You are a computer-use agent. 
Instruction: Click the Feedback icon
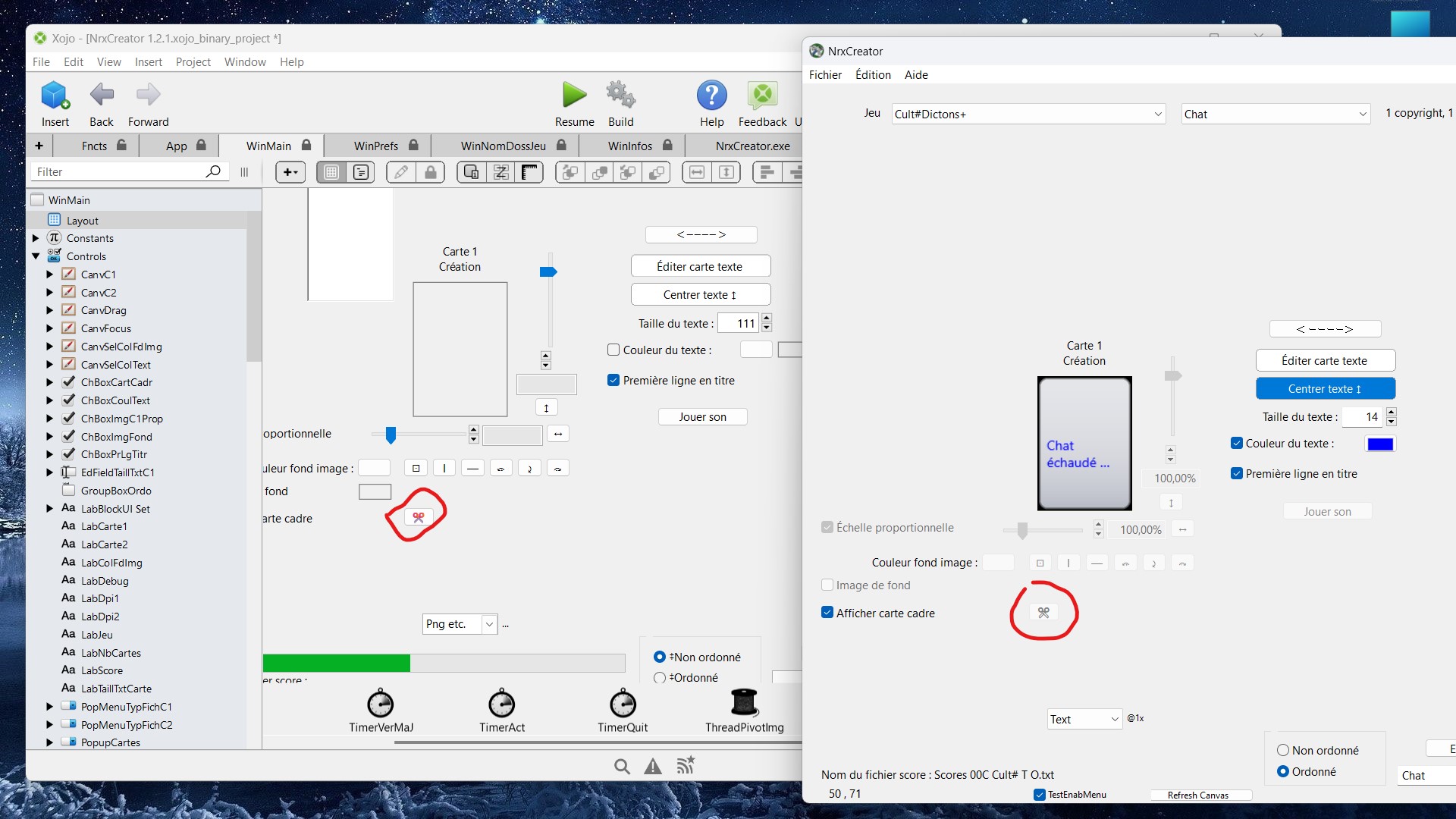click(762, 96)
